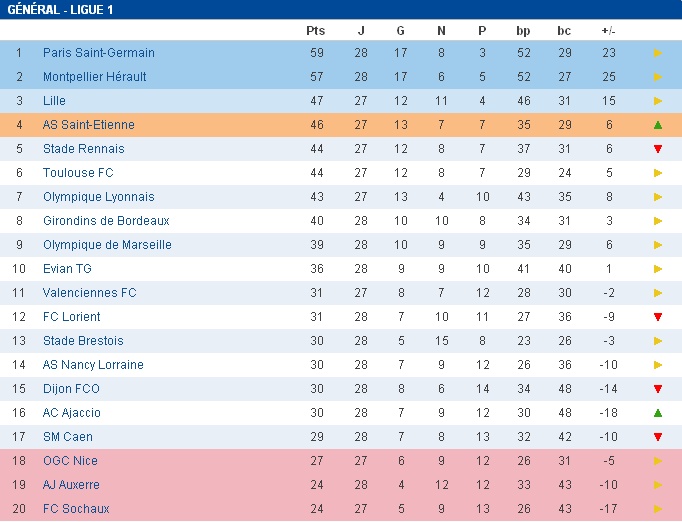Screen dimensions: 682x522
Task: Click the red down arrow for Stade Rennais
Action: pos(658,149)
